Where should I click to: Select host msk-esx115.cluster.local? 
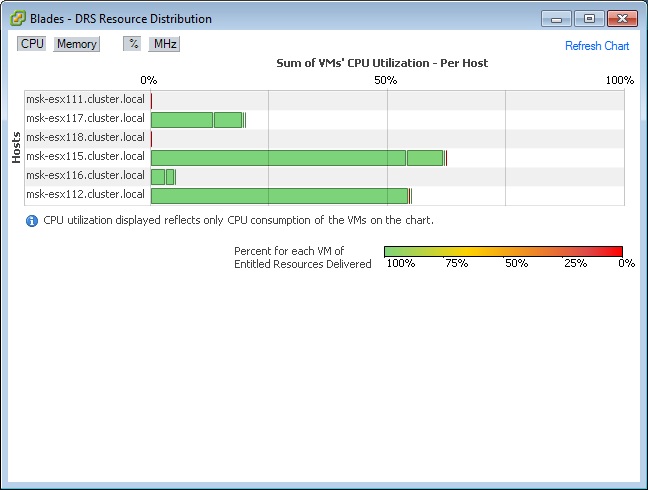(85, 156)
